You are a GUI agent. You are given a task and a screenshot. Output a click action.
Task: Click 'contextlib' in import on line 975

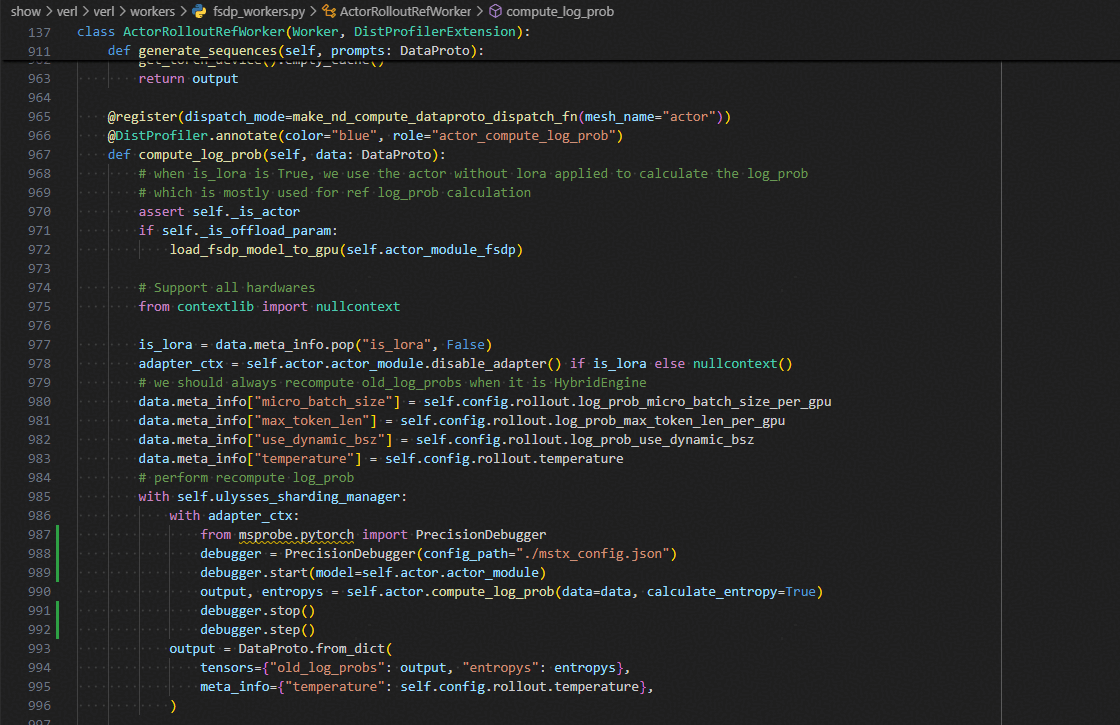coord(216,306)
